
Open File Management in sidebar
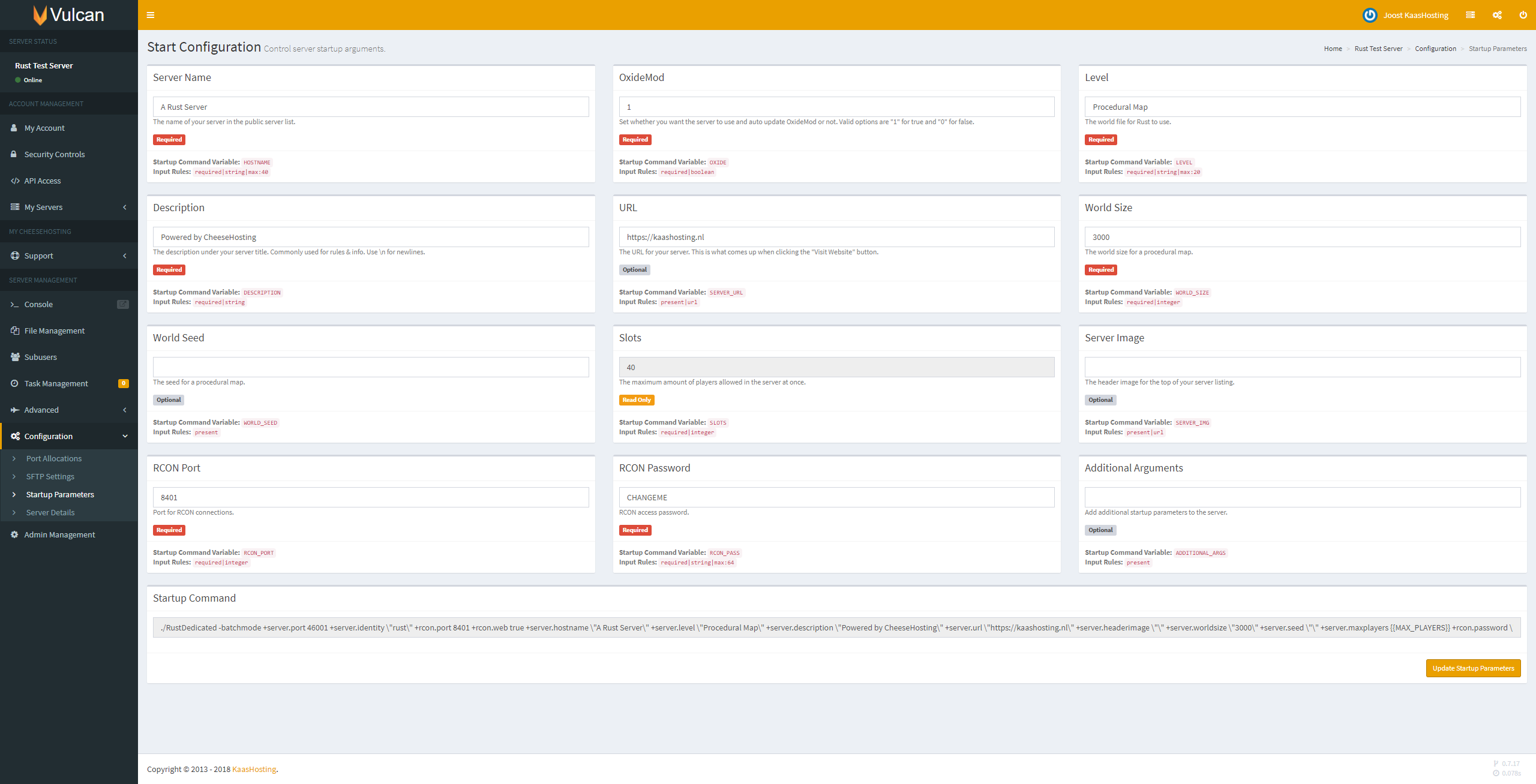(54, 331)
